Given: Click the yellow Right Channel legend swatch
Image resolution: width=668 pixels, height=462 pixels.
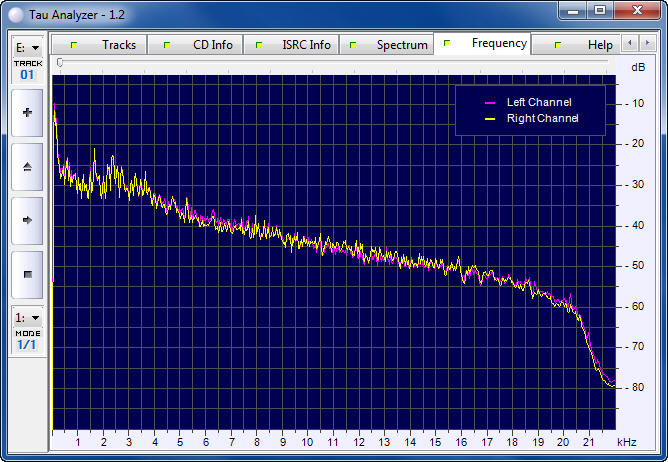Looking at the screenshot, I should click(490, 119).
